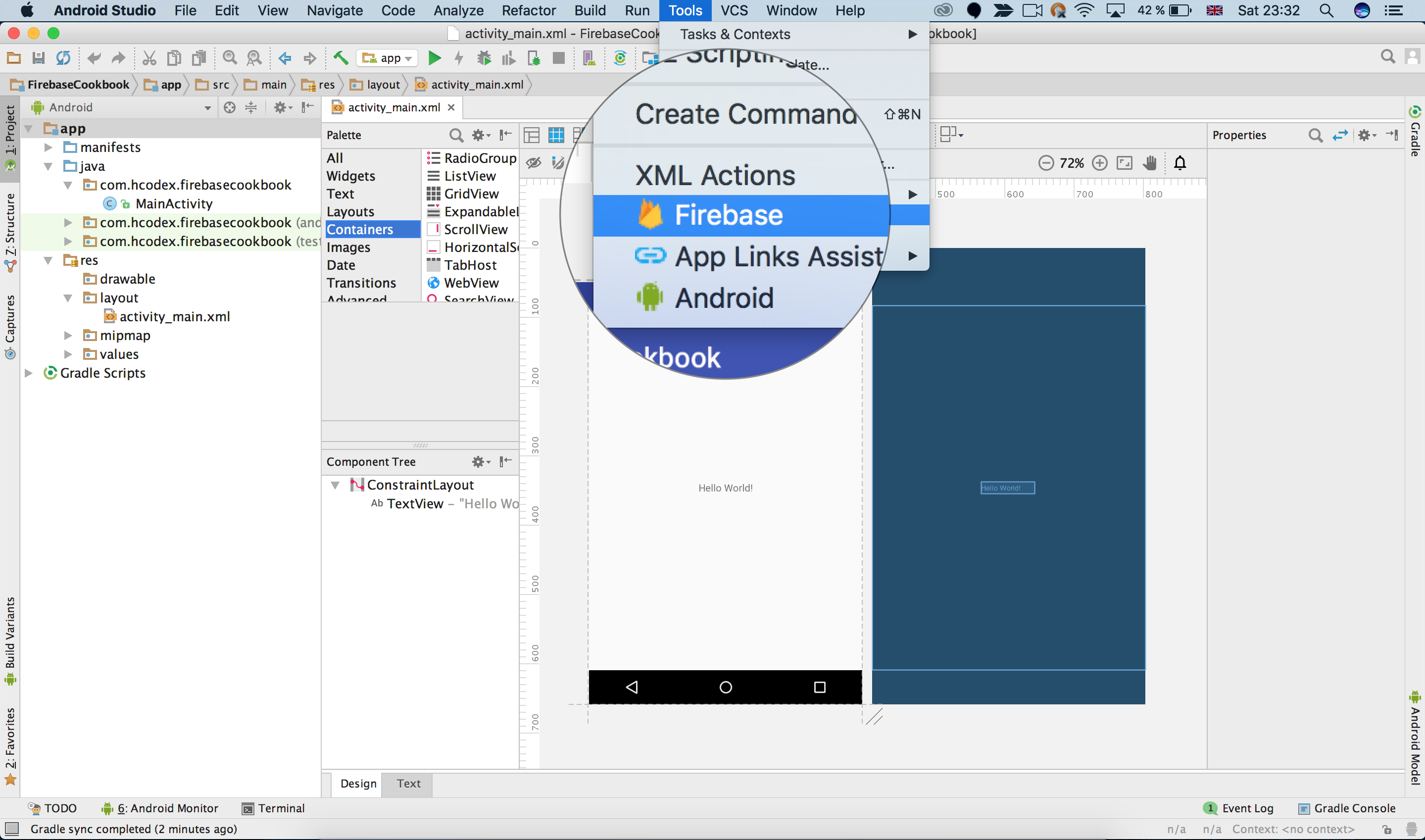Viewport: 1425px width, 840px height.
Task: Open the Gradle Console tool window
Action: click(1347, 808)
